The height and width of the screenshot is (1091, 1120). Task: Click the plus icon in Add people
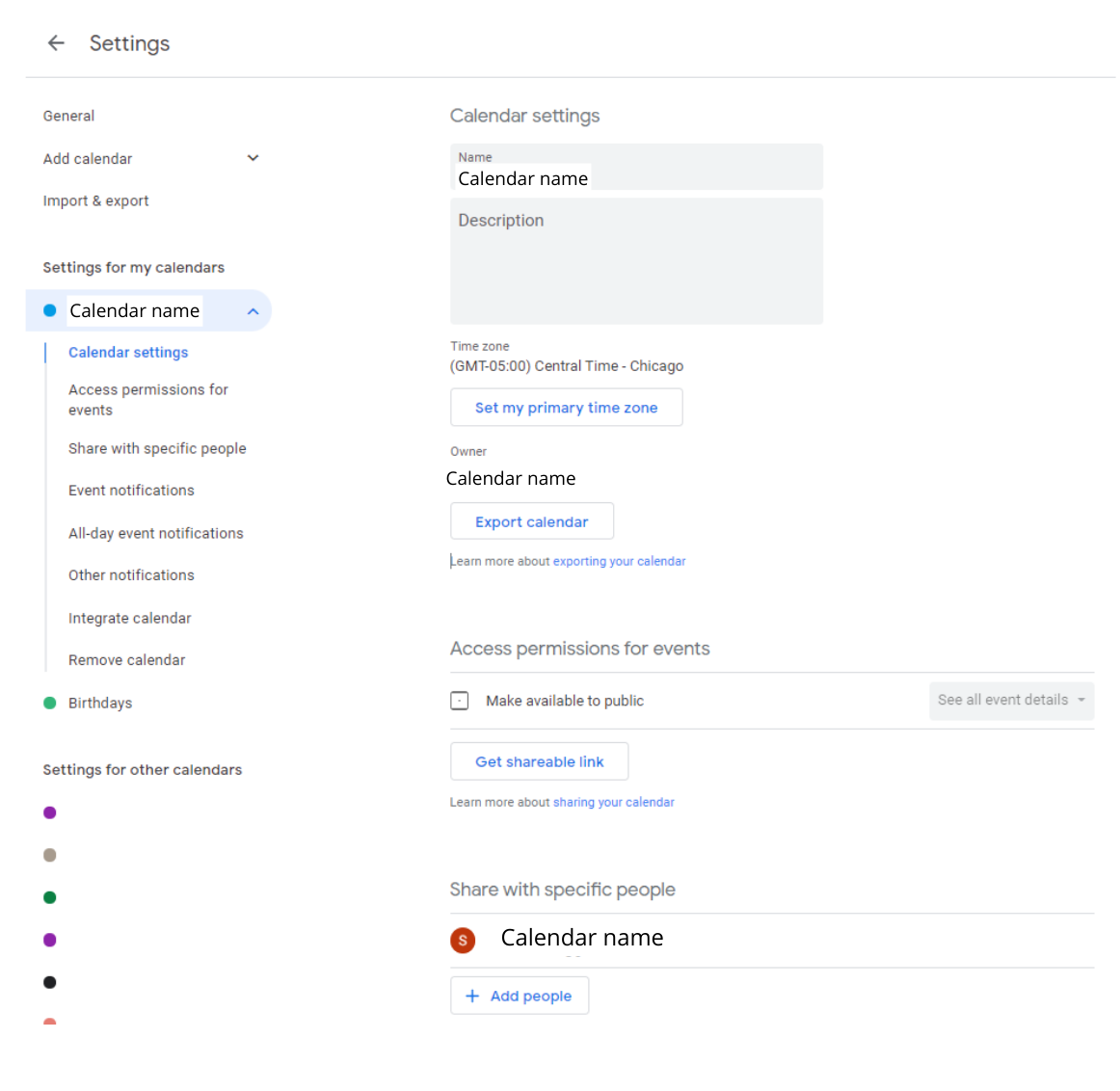click(472, 996)
